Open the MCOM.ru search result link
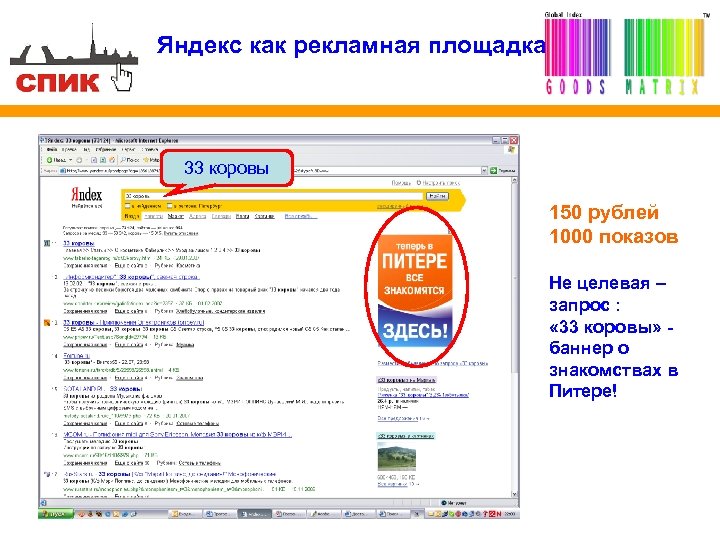The height and width of the screenshot is (540, 720). (177, 434)
